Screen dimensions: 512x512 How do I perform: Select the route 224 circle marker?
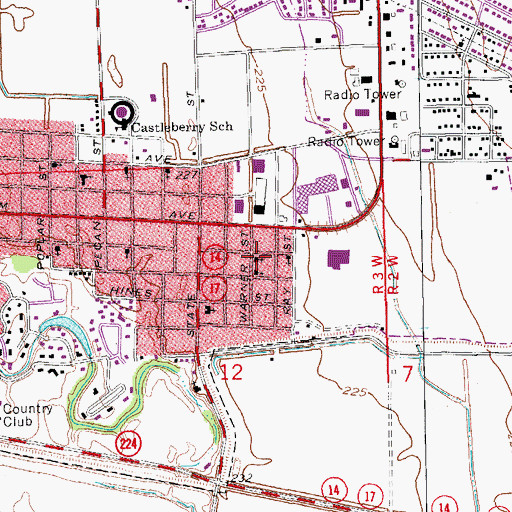(x=128, y=444)
